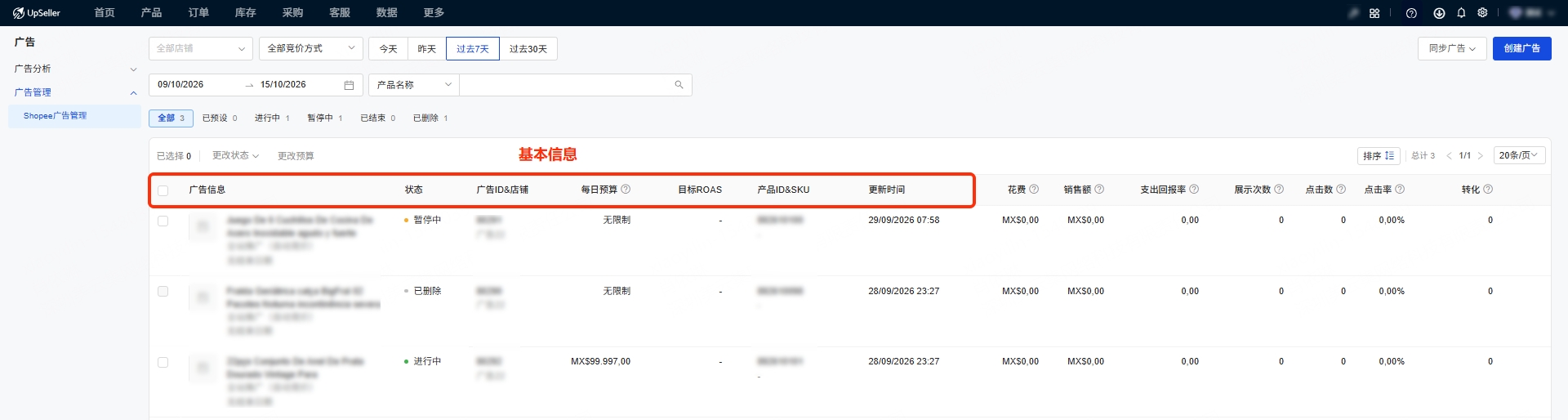The height and width of the screenshot is (420, 1568).
Task: Show the 点击数 help tooltip icon
Action: [1341, 189]
